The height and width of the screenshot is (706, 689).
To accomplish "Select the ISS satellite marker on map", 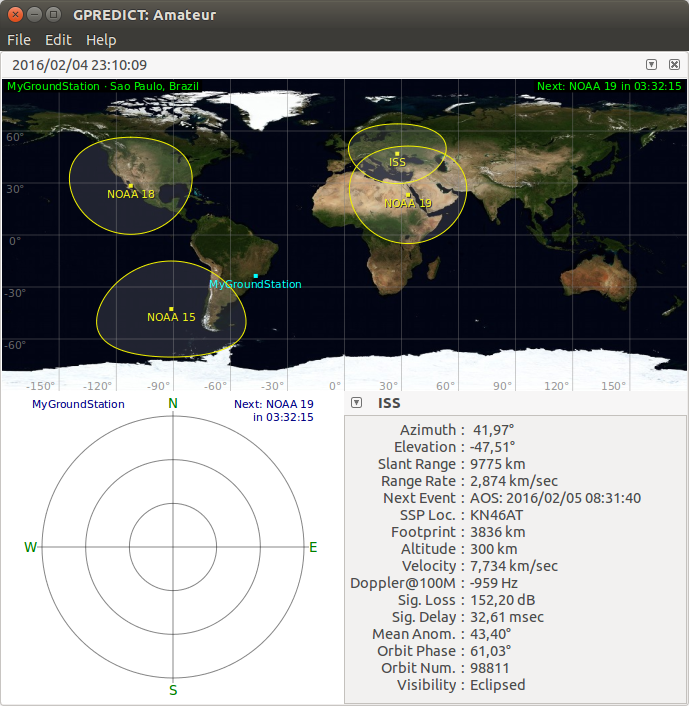I will point(397,154).
